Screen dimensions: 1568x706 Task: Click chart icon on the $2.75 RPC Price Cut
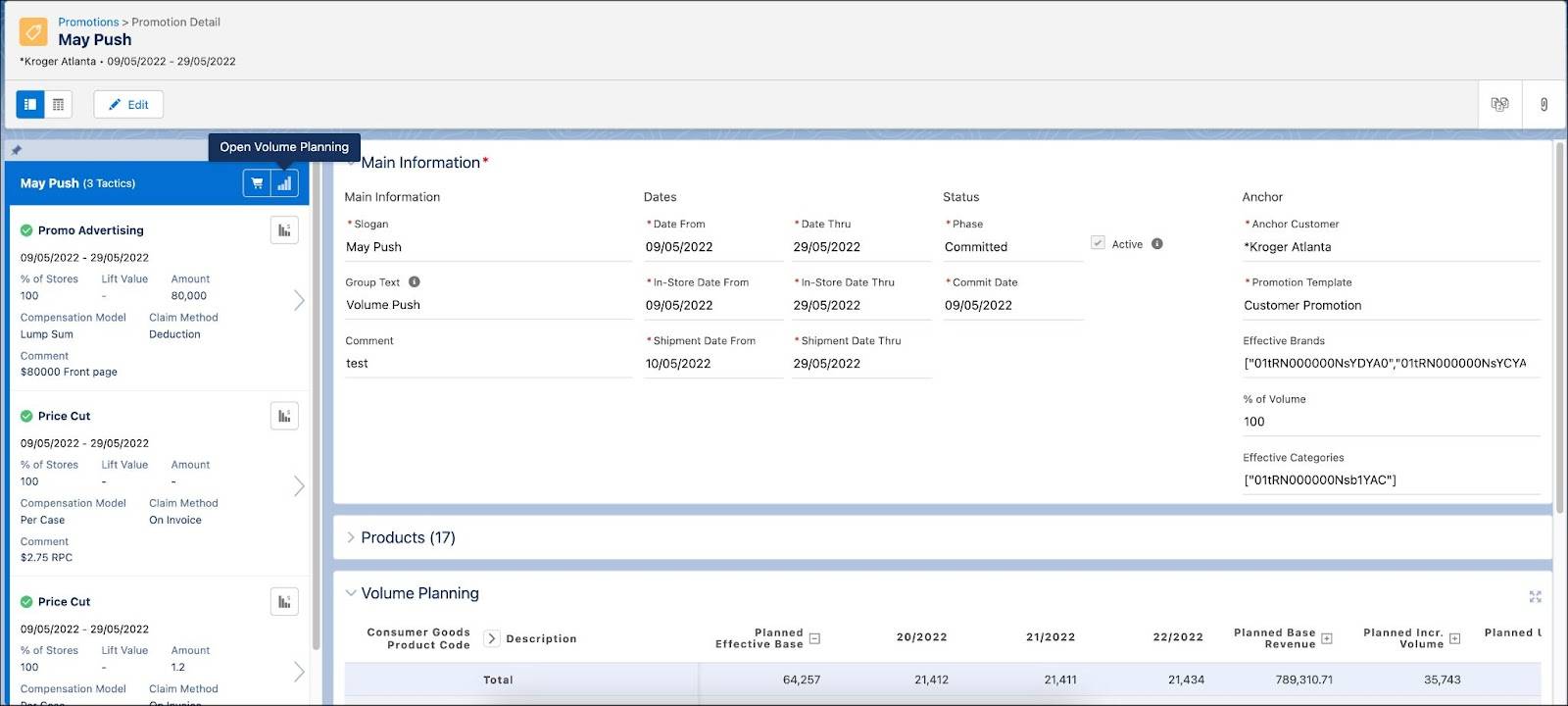tap(284, 416)
